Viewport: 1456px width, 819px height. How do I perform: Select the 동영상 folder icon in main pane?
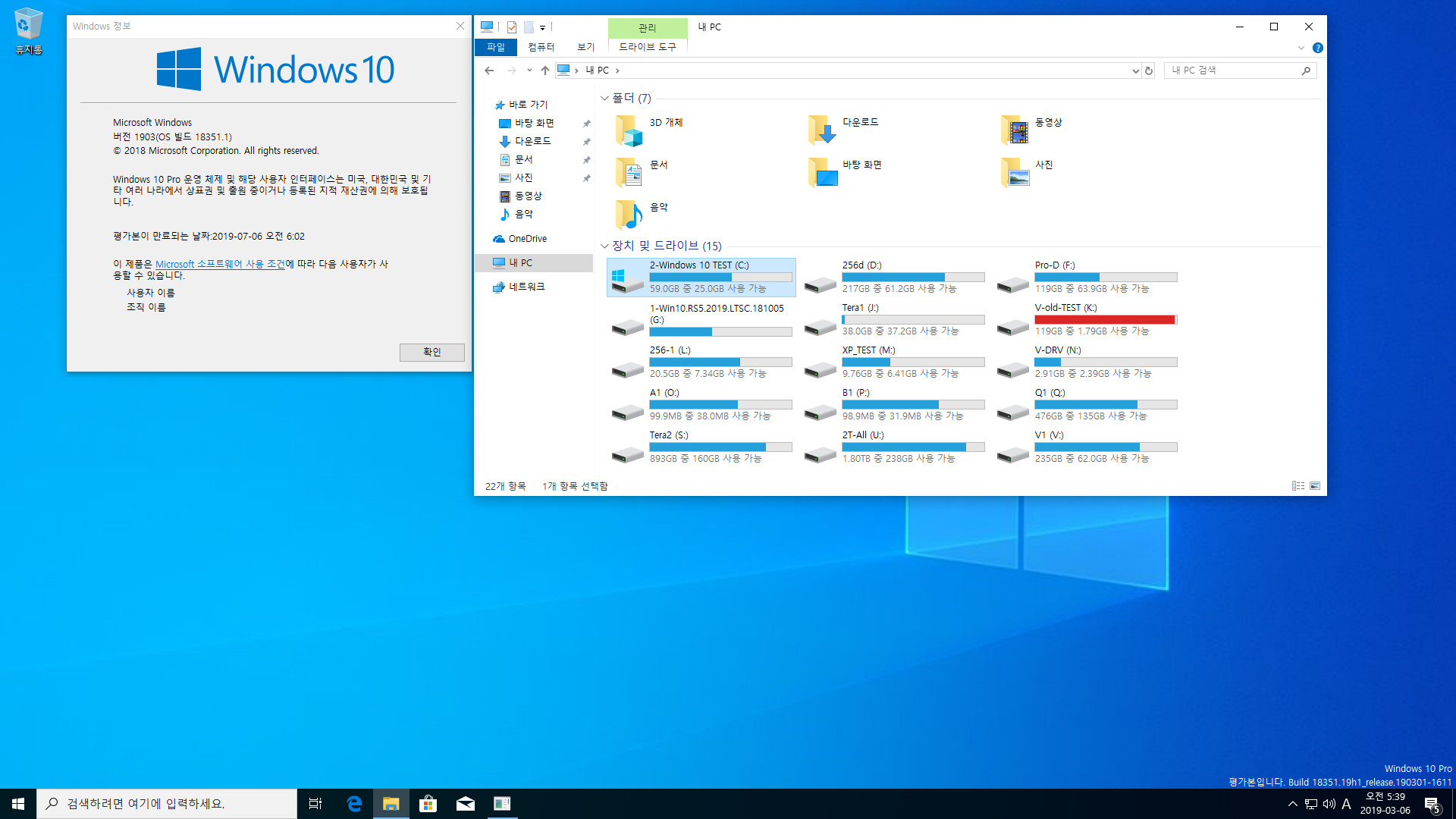click(x=1014, y=130)
